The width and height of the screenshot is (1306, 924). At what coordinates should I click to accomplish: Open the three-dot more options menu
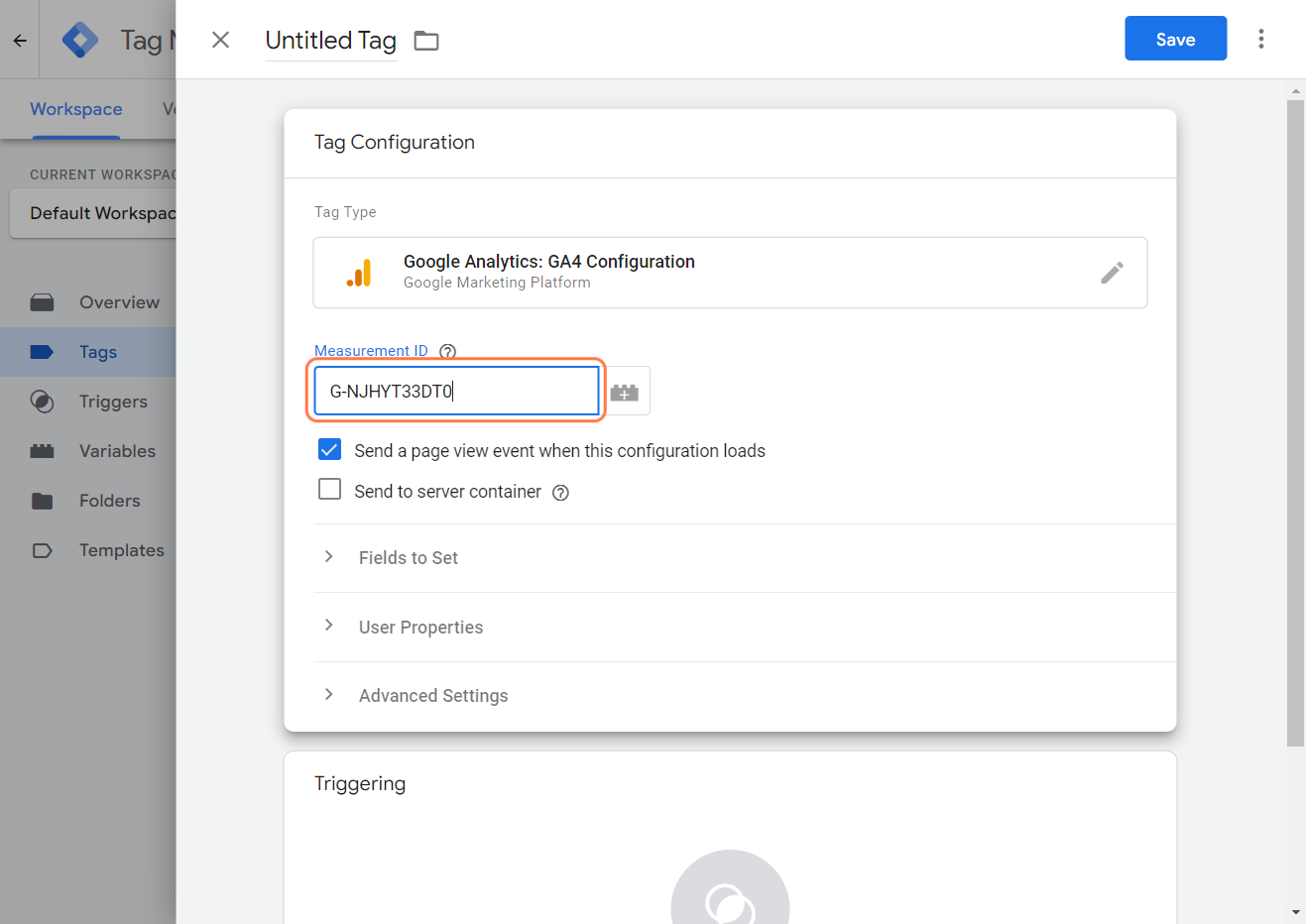pyautogui.click(x=1260, y=39)
